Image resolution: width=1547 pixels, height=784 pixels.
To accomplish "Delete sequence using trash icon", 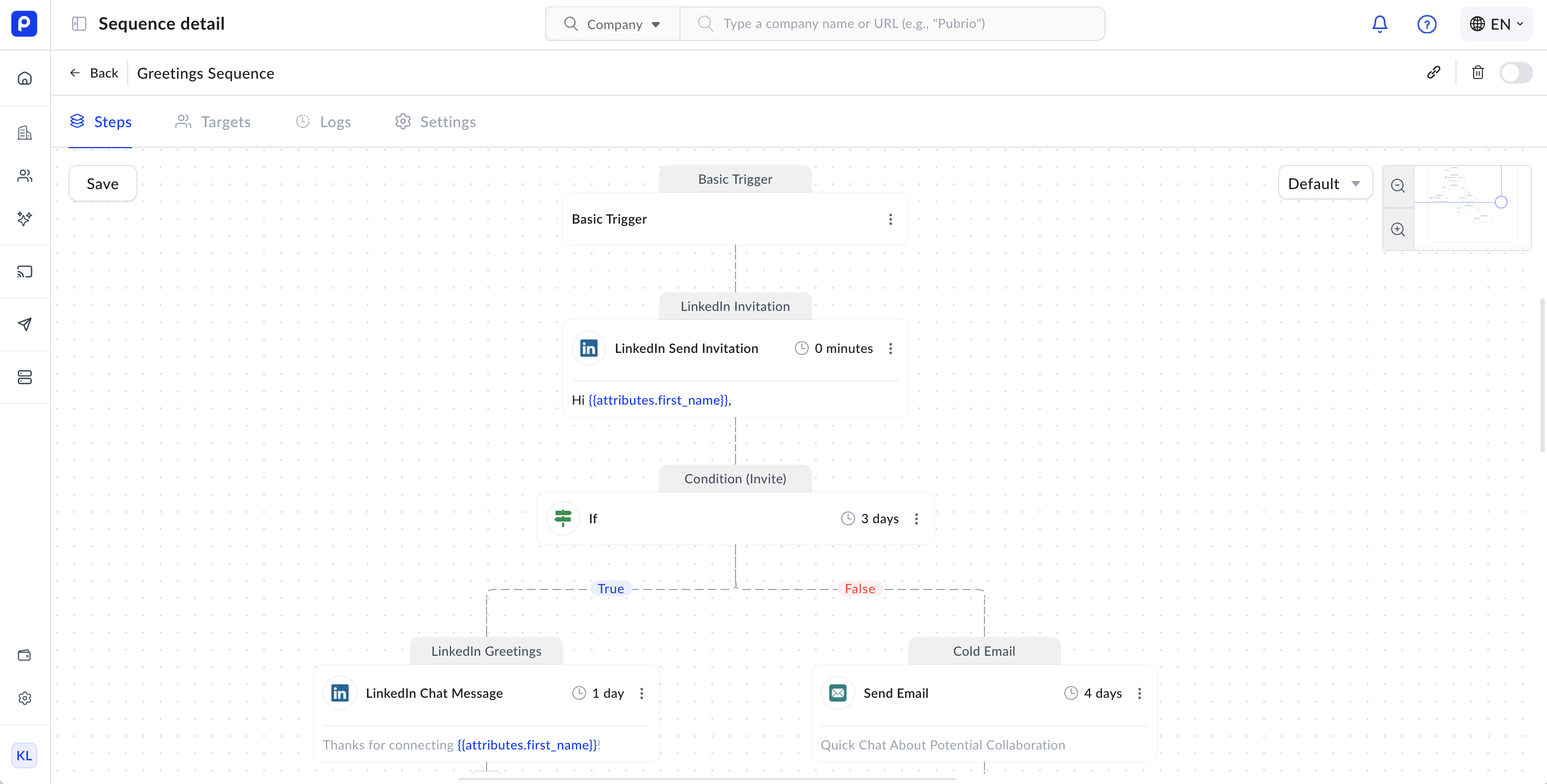I will click(1477, 73).
